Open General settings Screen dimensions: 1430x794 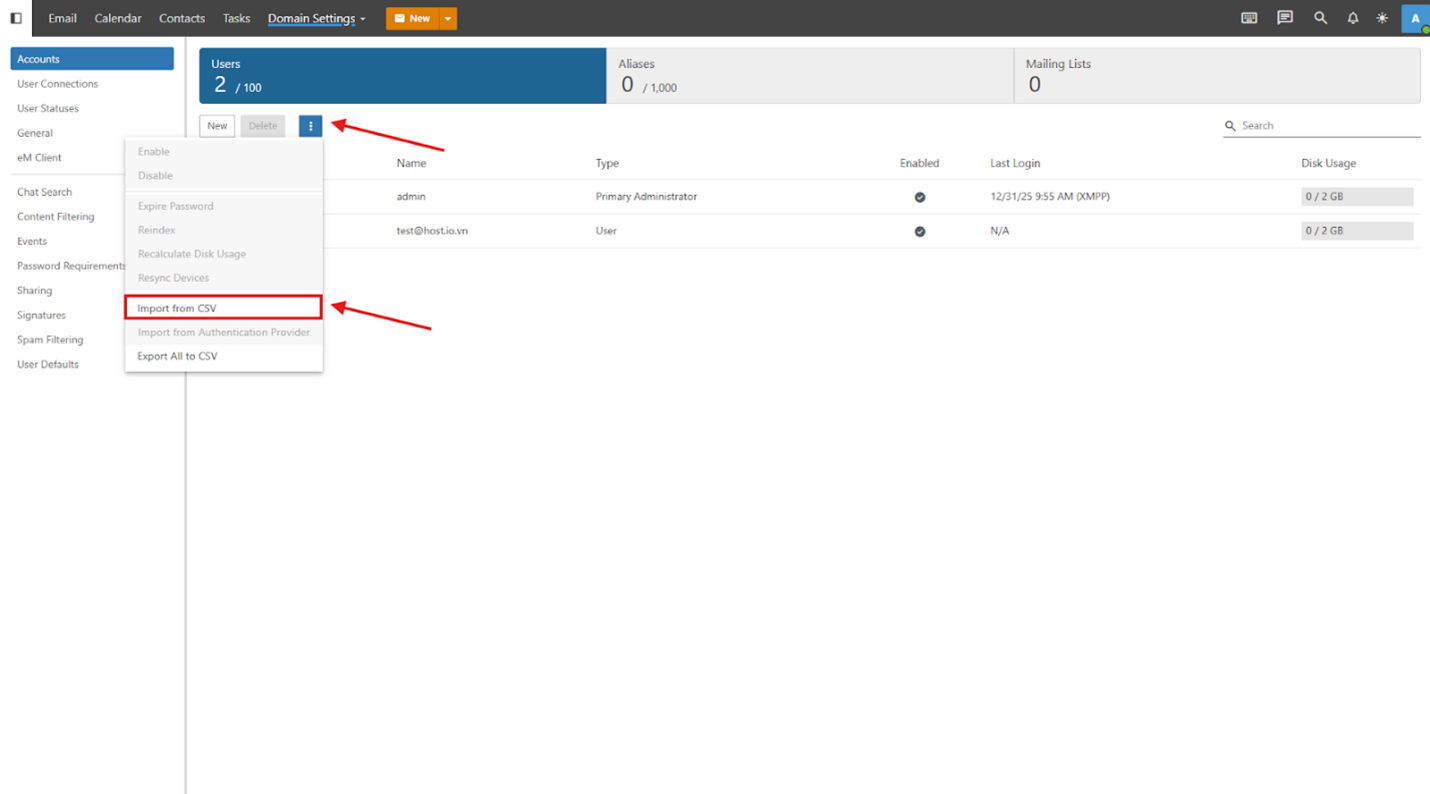click(x=35, y=133)
